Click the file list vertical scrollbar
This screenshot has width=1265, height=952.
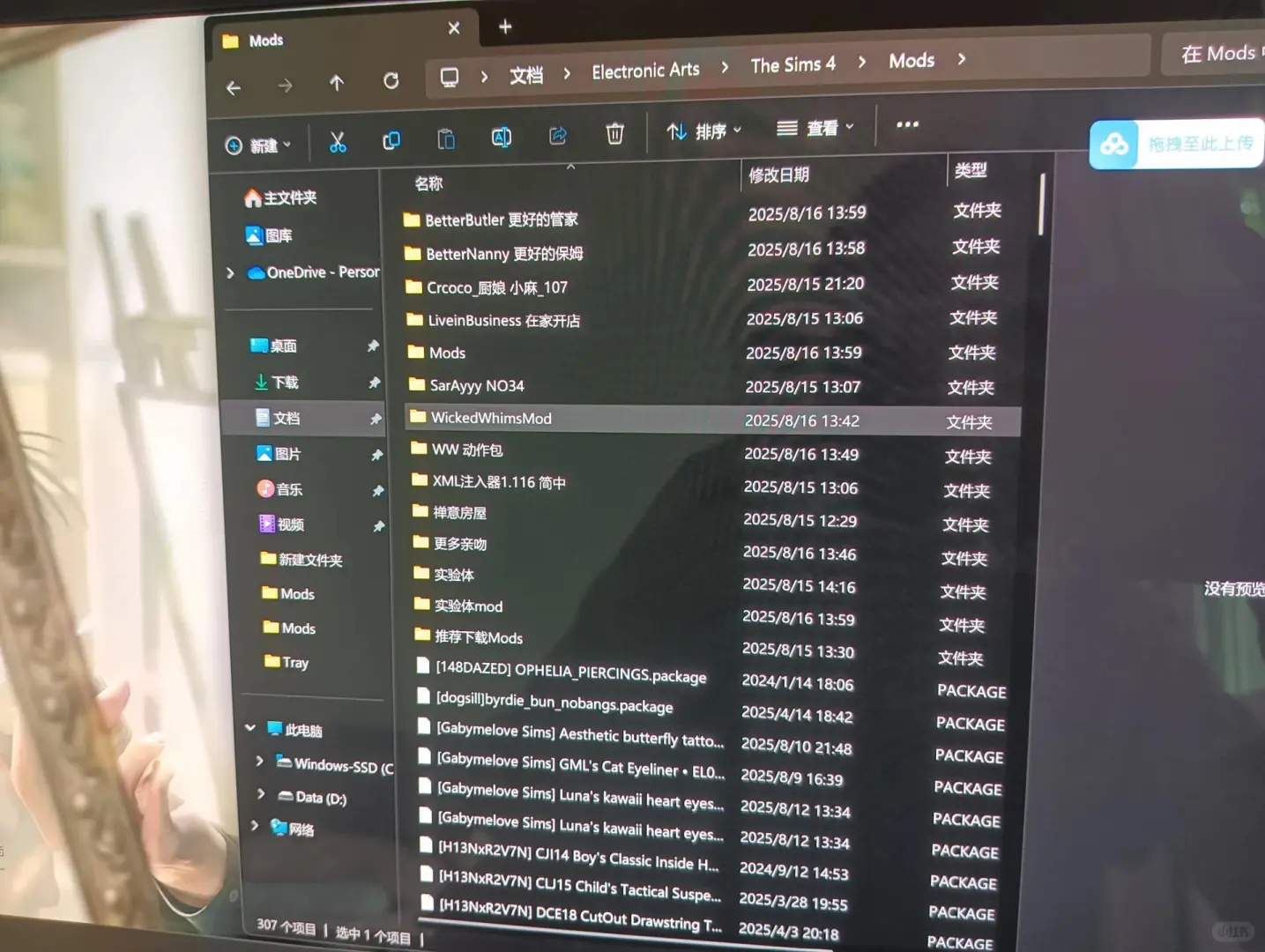coord(1042,205)
